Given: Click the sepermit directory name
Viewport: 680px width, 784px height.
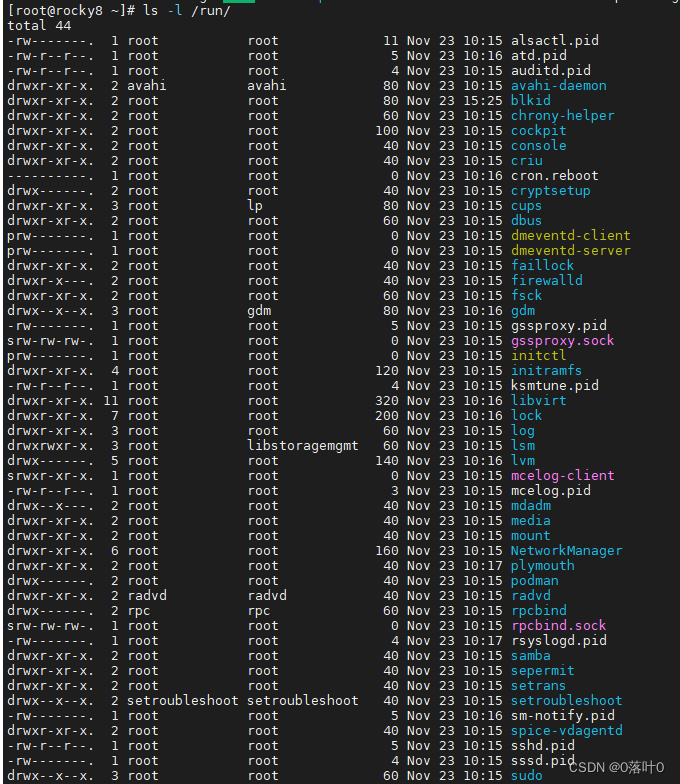Looking at the screenshot, I should [x=542, y=670].
